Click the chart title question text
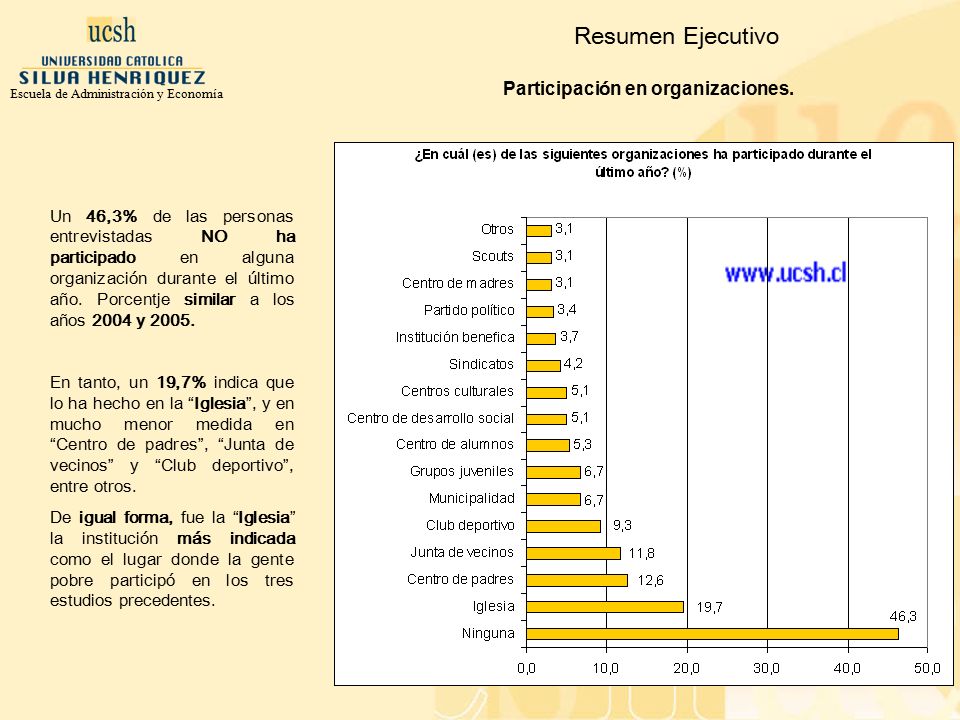 (x=643, y=163)
